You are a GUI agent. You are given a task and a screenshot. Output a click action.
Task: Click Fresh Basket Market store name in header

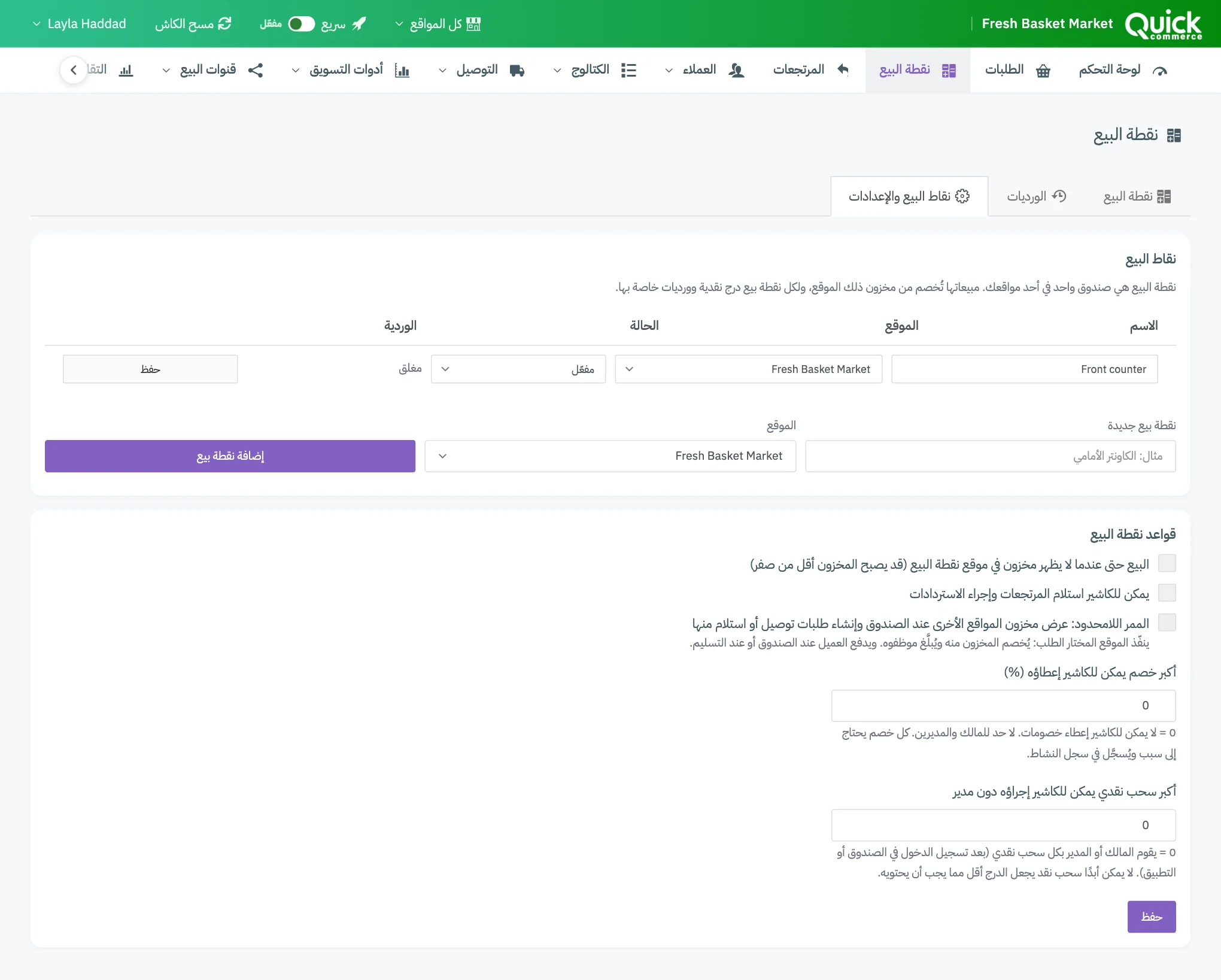point(1047,24)
